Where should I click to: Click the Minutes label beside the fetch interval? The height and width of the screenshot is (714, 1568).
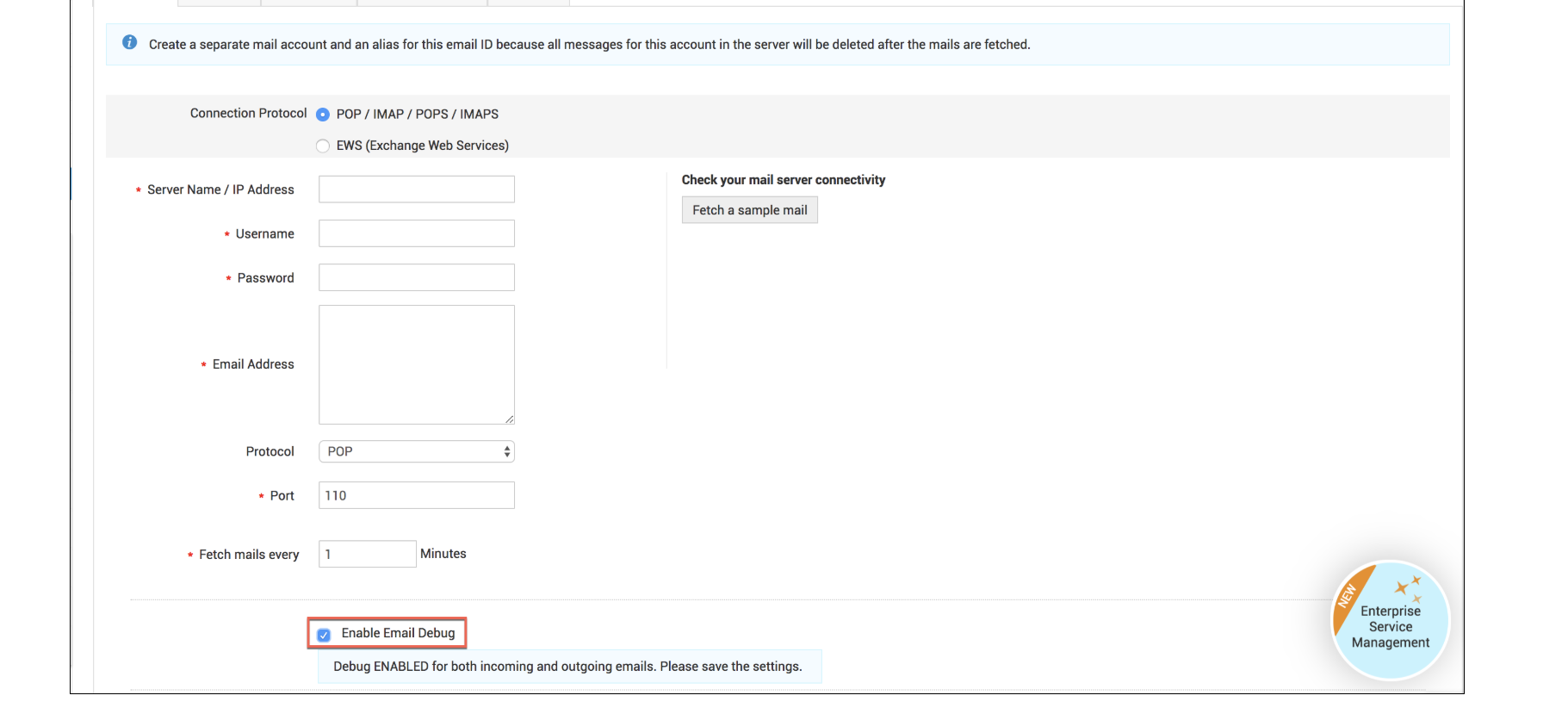(443, 554)
